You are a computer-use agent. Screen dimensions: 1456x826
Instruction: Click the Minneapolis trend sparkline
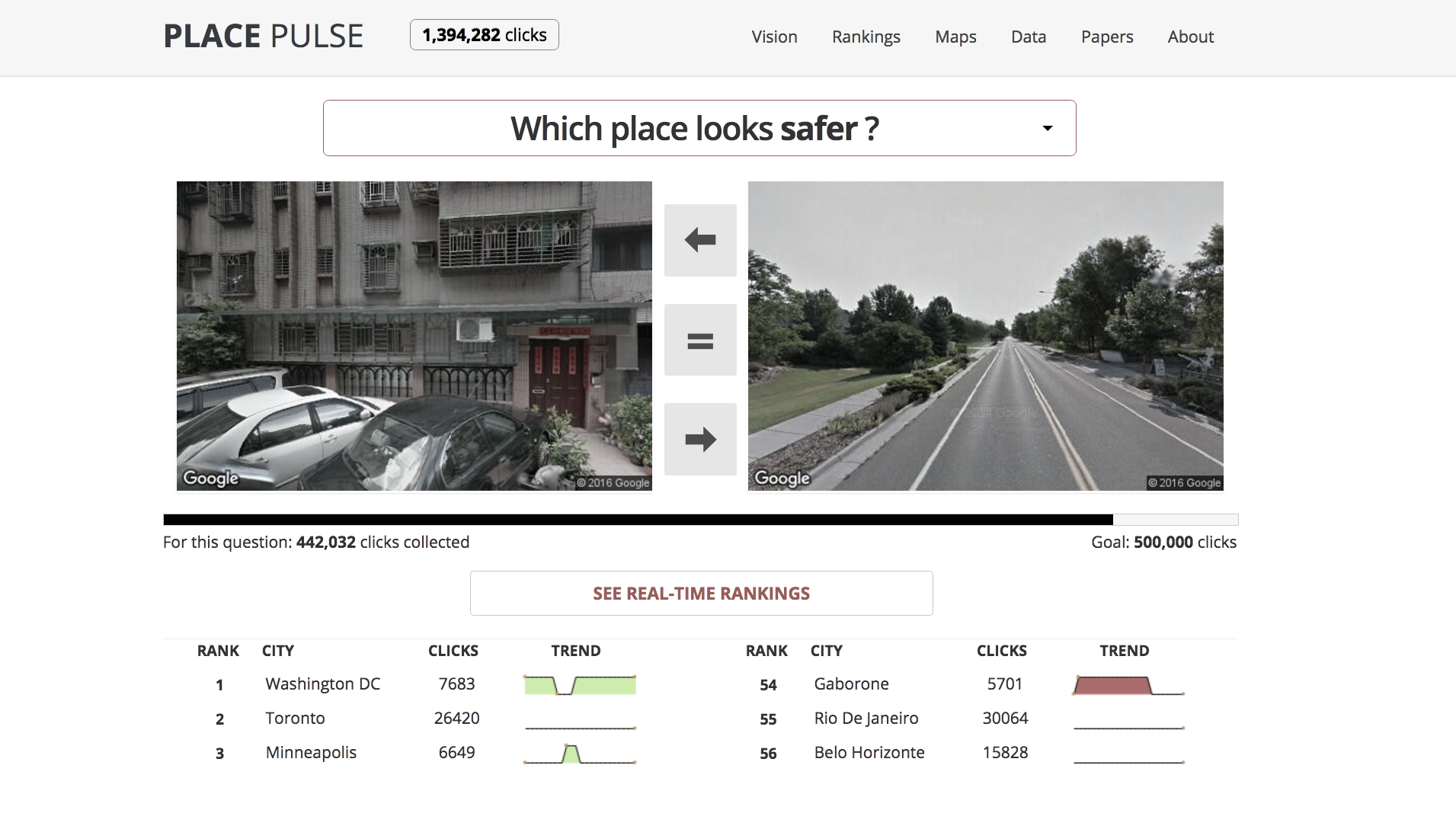(x=580, y=753)
